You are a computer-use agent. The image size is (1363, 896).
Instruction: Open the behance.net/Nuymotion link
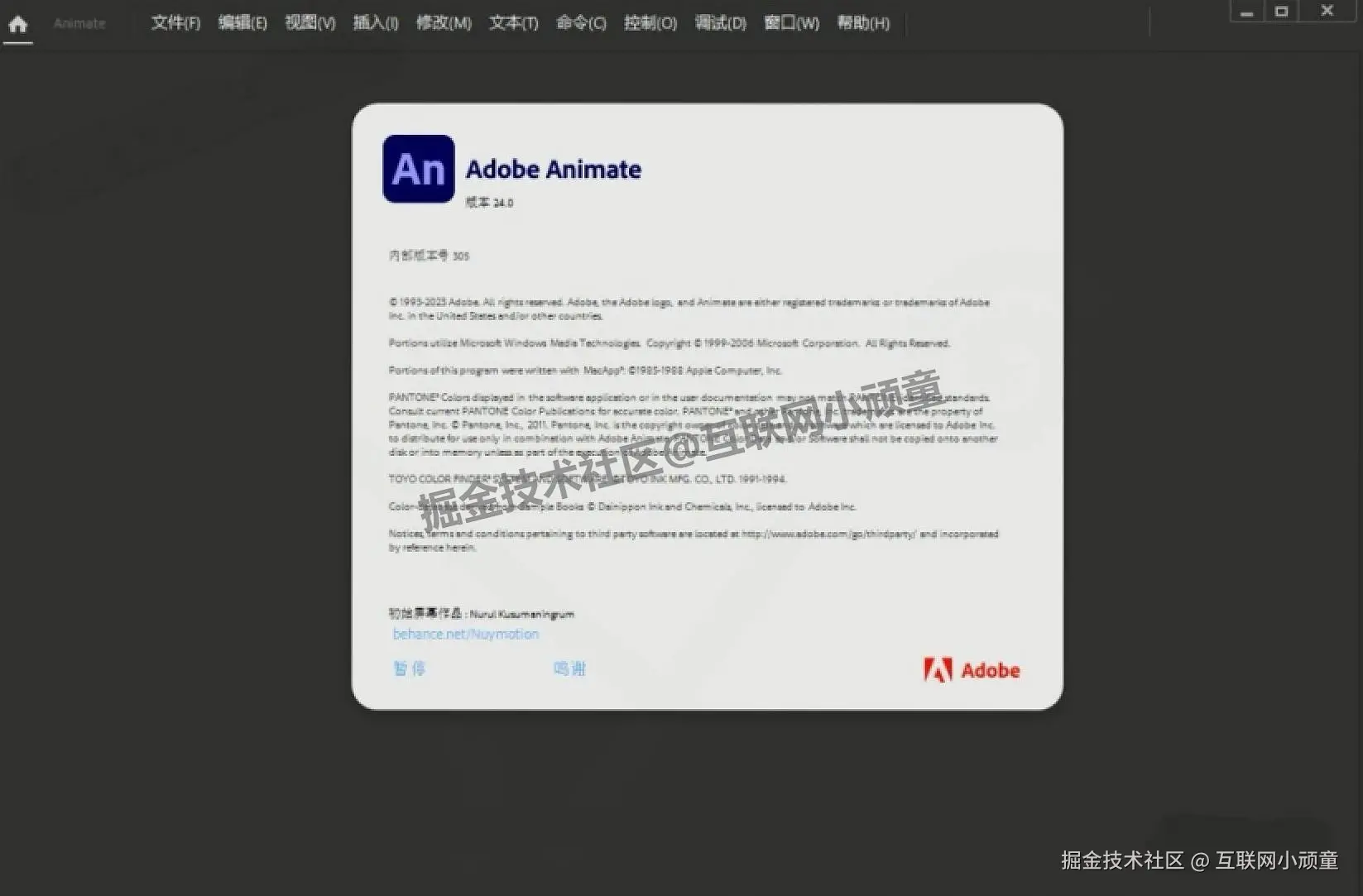(465, 634)
